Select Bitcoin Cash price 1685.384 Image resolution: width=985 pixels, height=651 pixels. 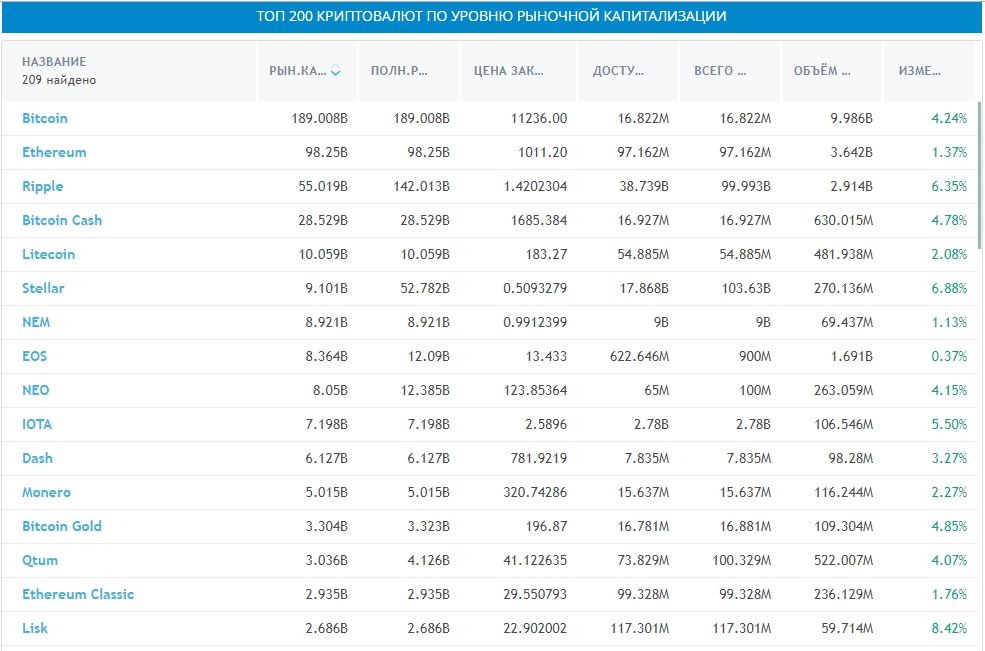[x=539, y=220]
